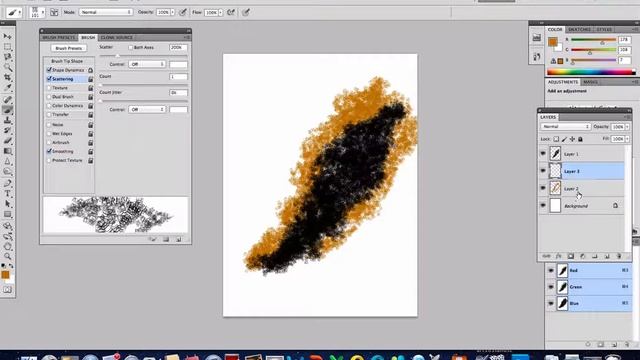Click the Brush Presets button
Image resolution: width=640 pixels, height=360 pixels.
click(69, 48)
